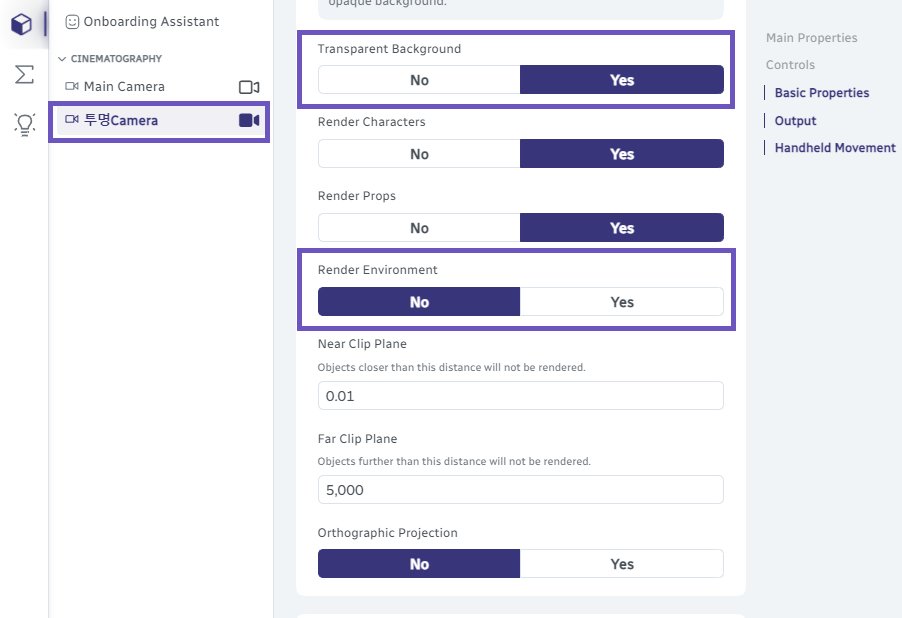Viewport: 902px width, 618px height.
Task: Collapse the Cinematography section chevron
Action: [63, 59]
